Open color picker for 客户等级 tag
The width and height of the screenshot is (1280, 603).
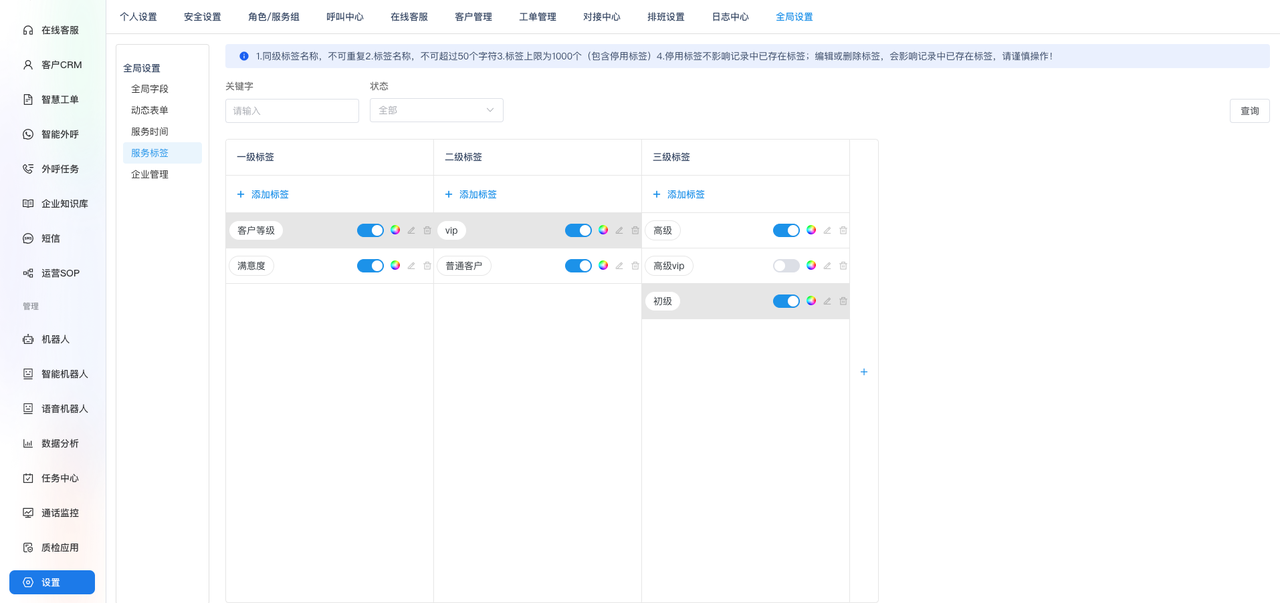[x=395, y=230]
